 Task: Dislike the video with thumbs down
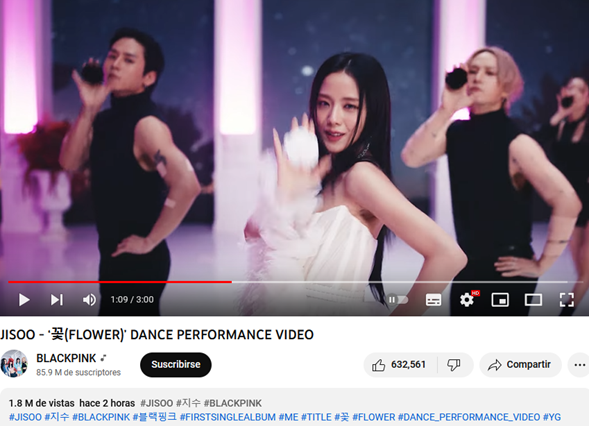[x=454, y=365]
